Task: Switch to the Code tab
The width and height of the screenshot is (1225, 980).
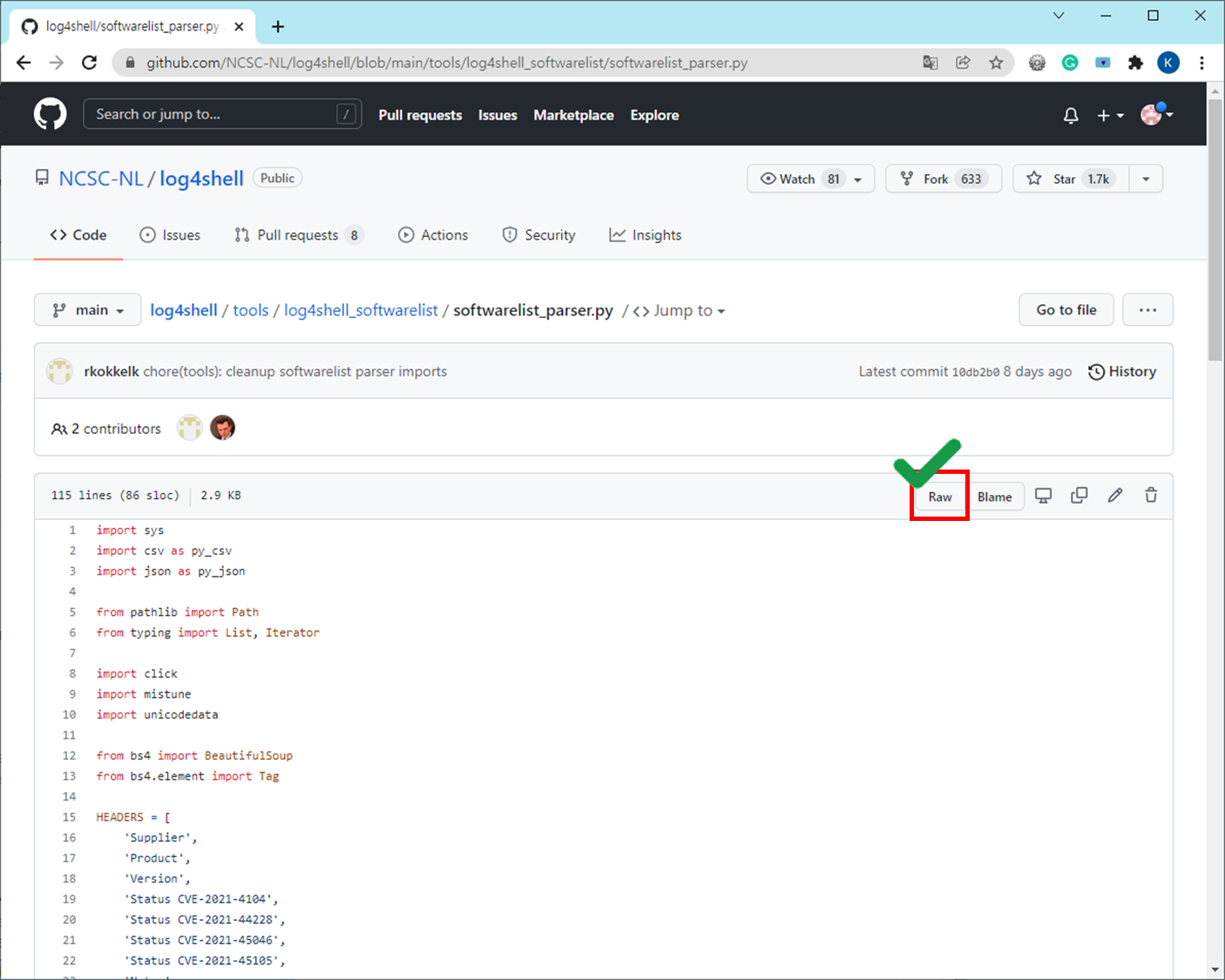Action: point(78,235)
